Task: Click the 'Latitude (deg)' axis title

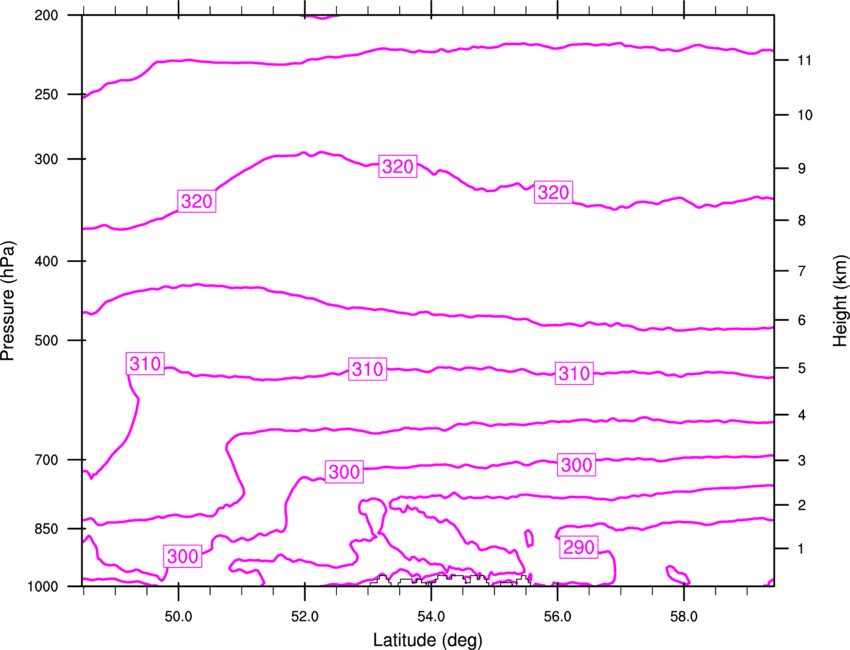Action: tap(427, 640)
